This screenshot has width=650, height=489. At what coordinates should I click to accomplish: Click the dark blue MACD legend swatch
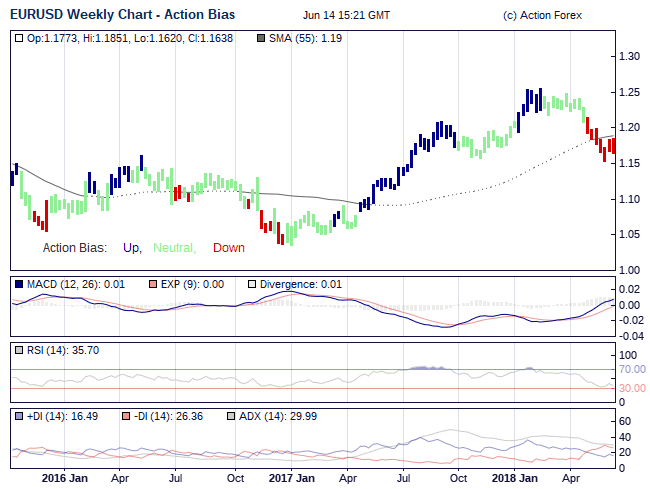pos(19,284)
